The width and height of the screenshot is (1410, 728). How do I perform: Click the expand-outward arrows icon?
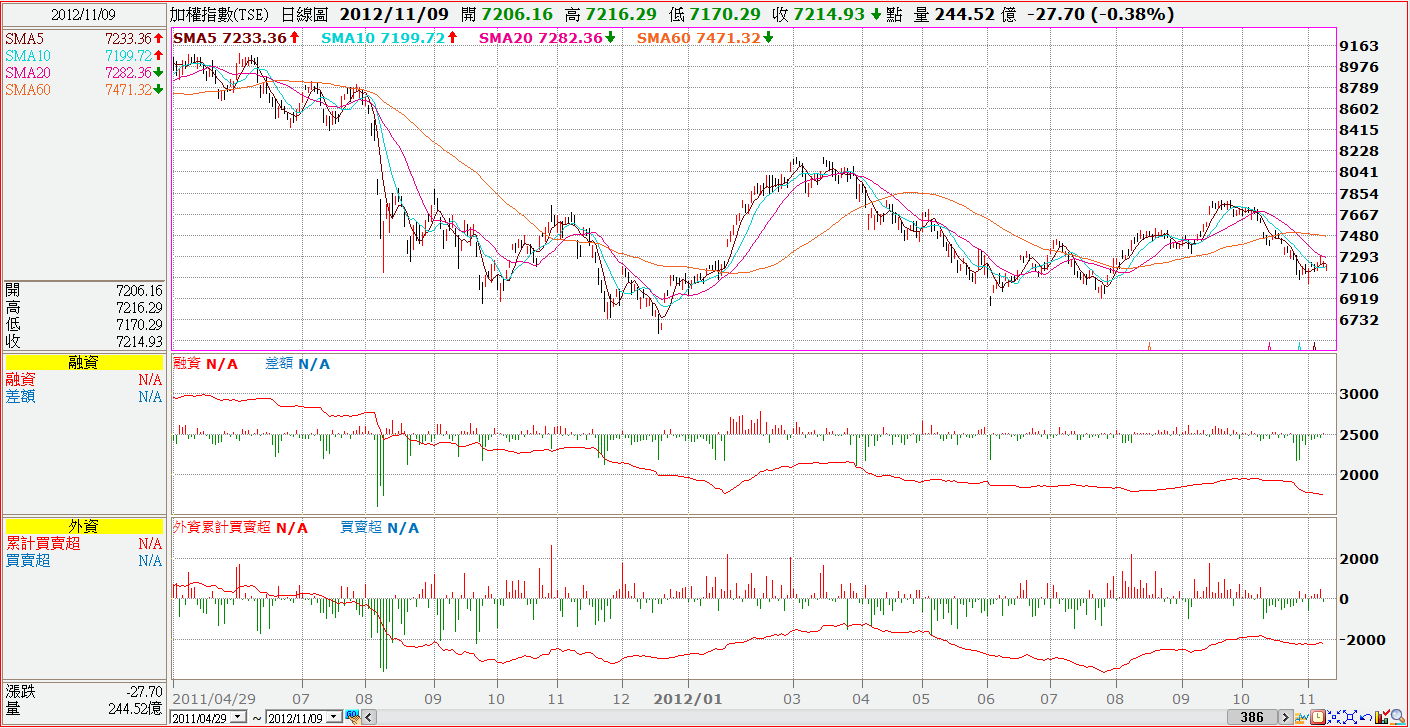point(1350,717)
